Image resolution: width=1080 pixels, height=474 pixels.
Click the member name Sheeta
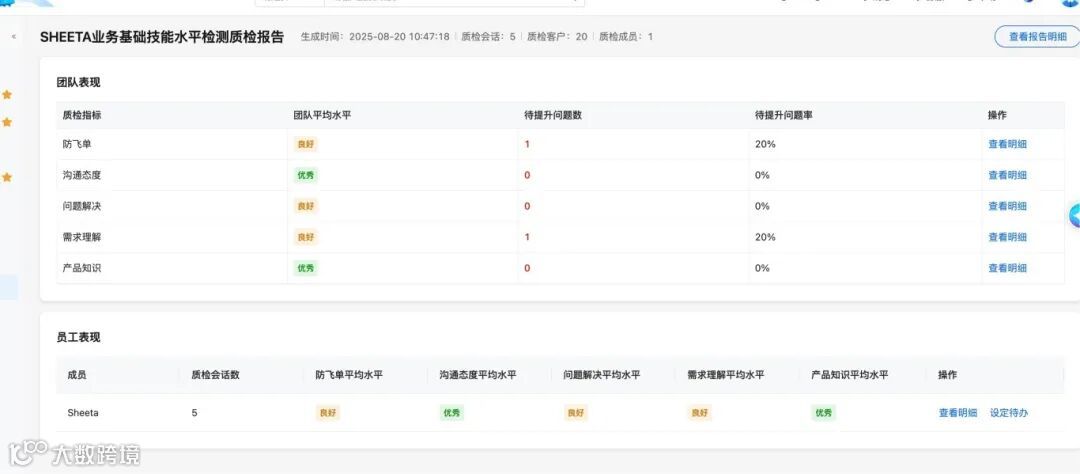point(83,413)
